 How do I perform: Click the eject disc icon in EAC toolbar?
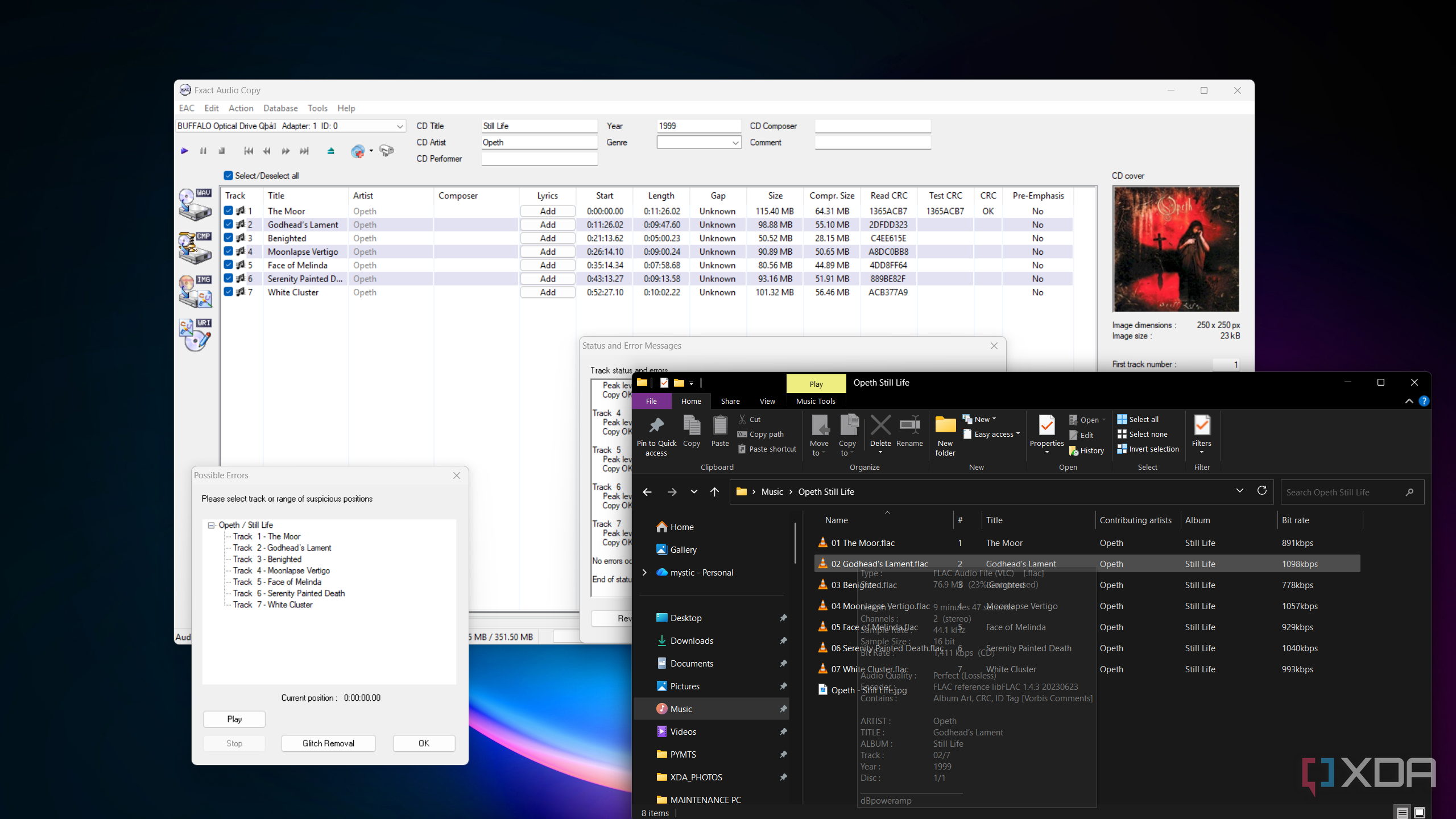click(331, 151)
